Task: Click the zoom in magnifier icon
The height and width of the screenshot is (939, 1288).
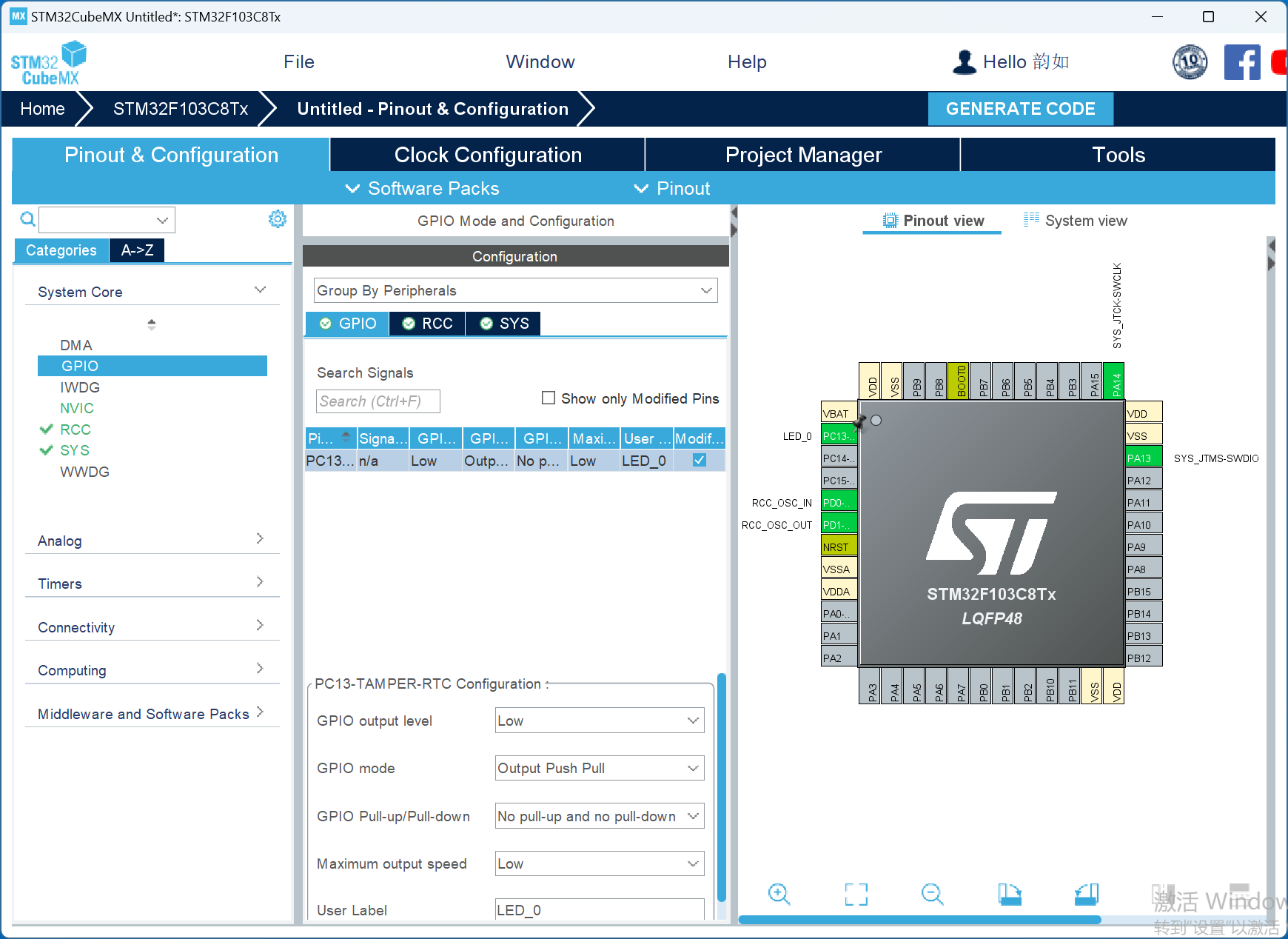Action: [779, 894]
